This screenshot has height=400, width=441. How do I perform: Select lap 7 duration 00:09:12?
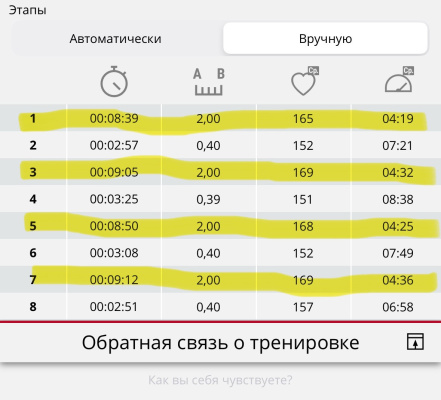(x=114, y=280)
